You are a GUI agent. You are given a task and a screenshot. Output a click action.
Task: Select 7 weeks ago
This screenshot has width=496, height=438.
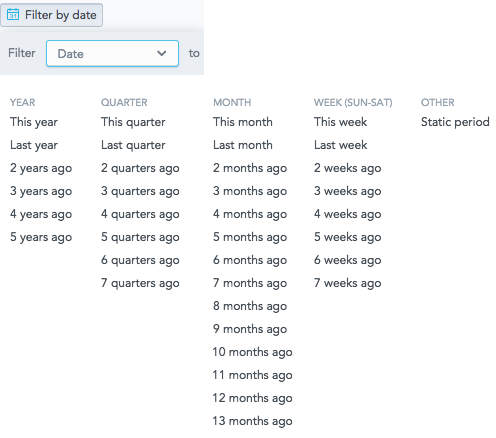[x=347, y=283]
